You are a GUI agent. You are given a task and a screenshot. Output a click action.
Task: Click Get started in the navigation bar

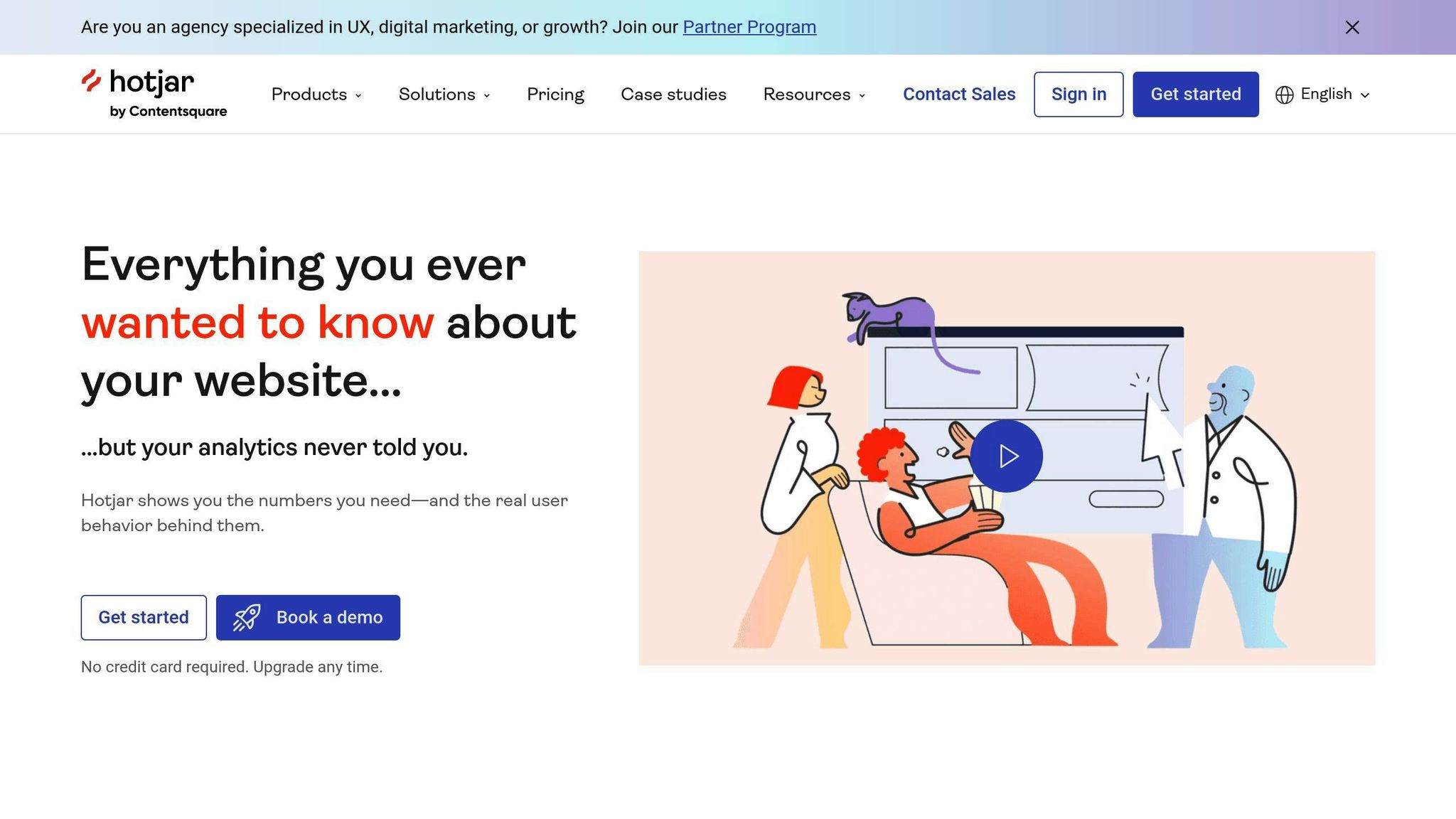[x=1195, y=95]
